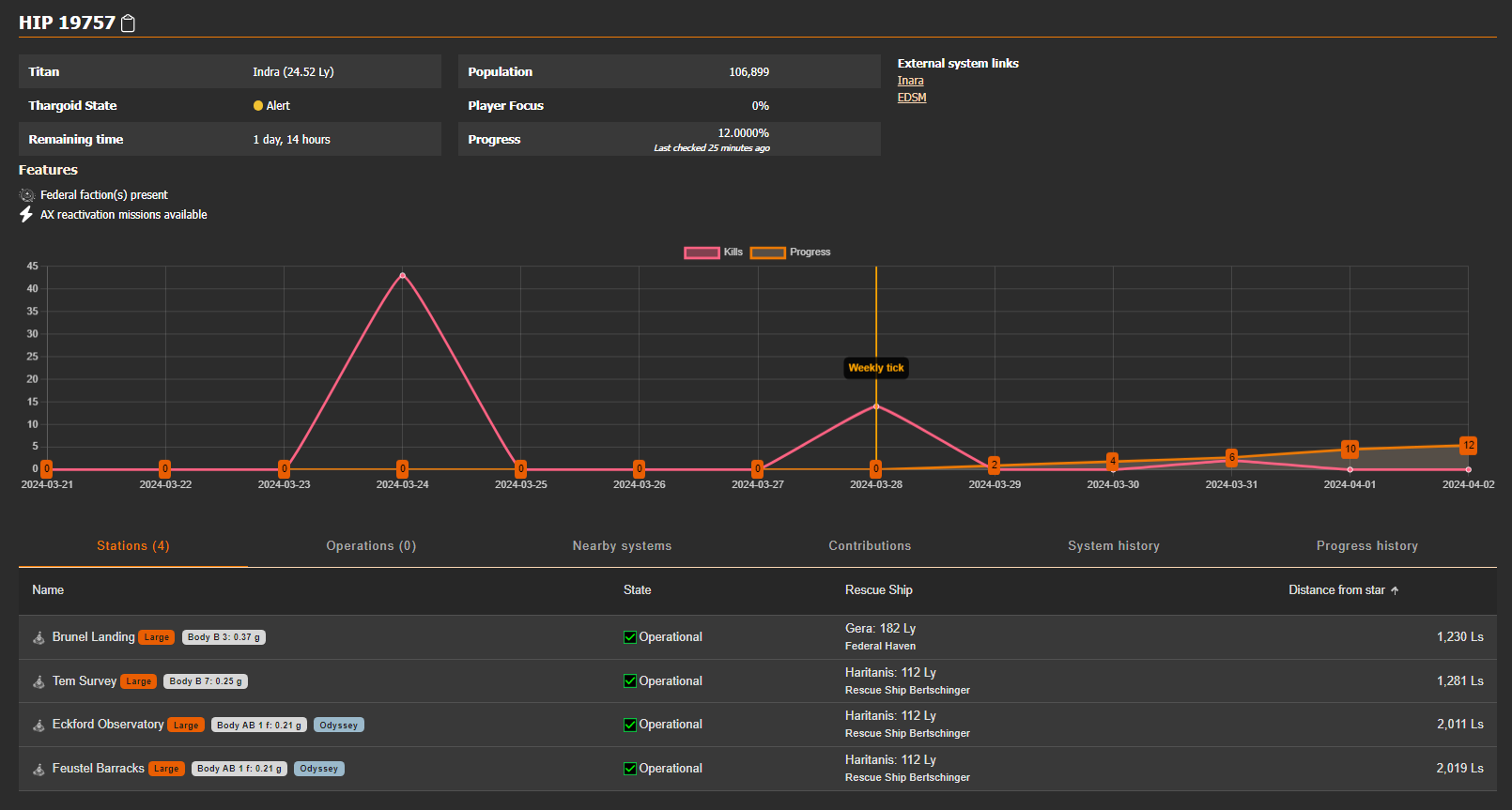Click the Player Focus 0% value
The image size is (1512, 810).
click(760, 106)
